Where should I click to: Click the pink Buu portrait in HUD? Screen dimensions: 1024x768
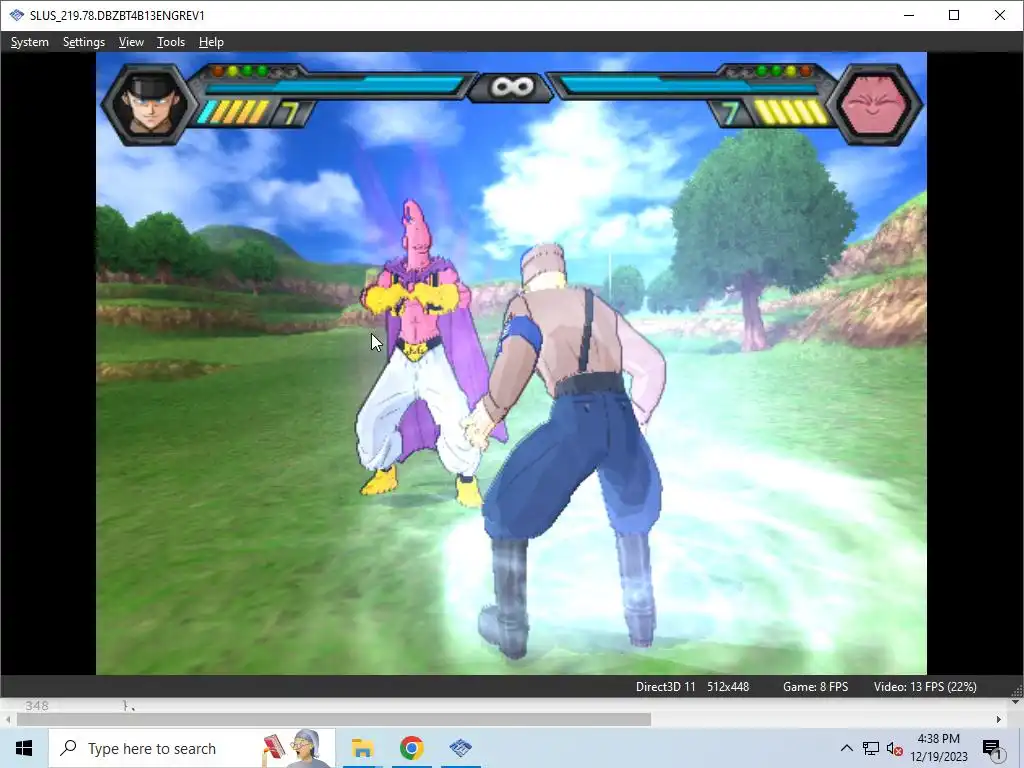click(874, 104)
